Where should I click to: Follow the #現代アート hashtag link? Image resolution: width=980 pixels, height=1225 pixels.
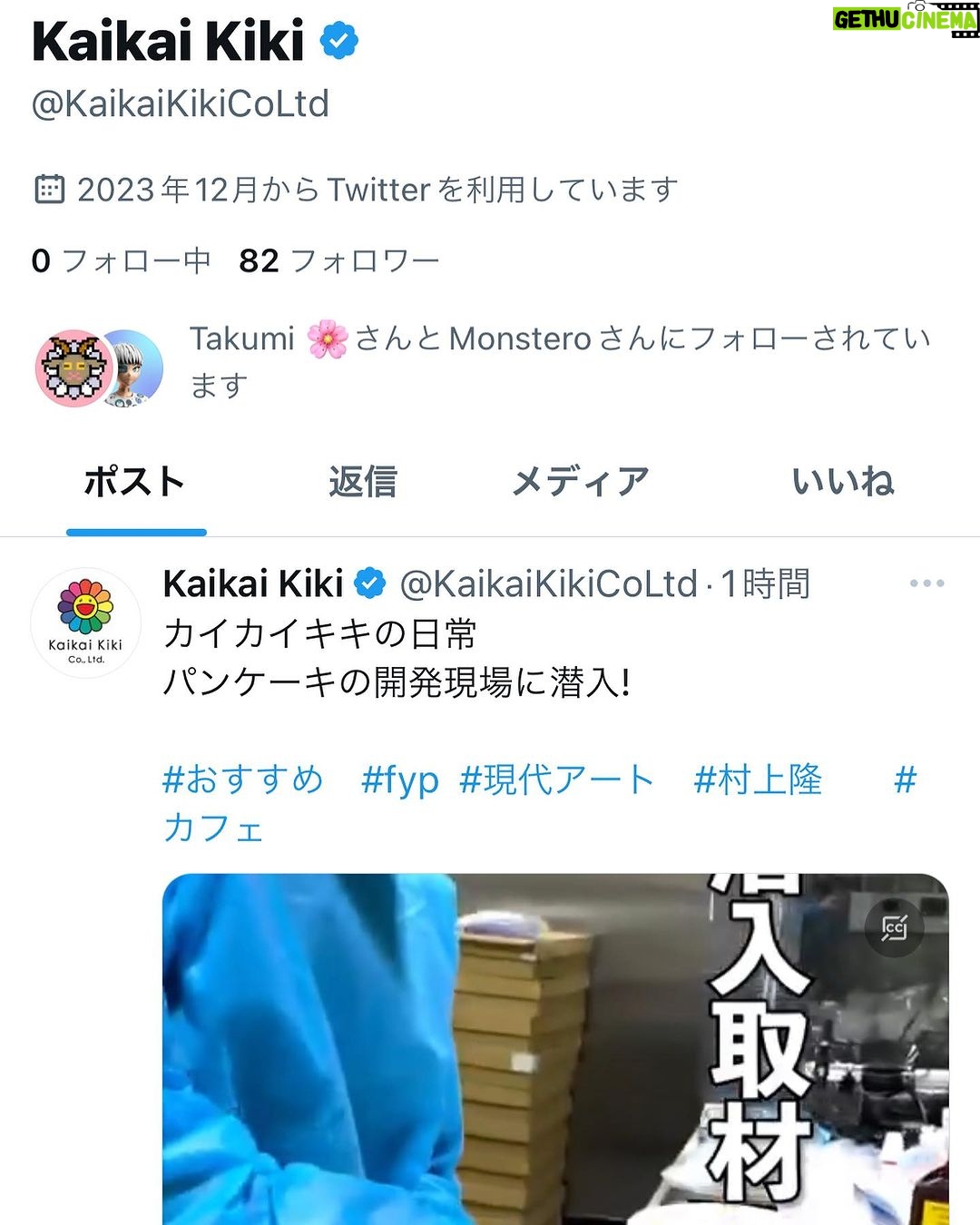tap(556, 779)
